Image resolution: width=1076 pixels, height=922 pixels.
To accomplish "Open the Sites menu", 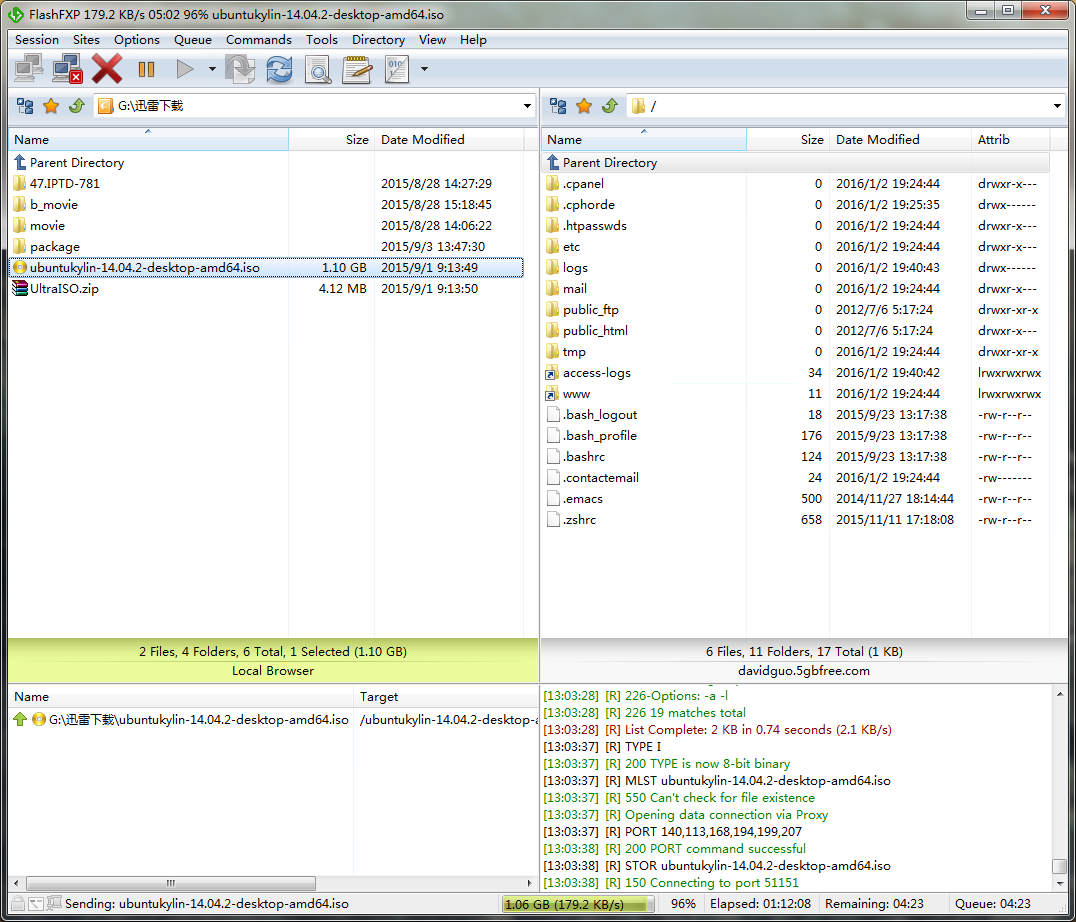I will point(86,40).
